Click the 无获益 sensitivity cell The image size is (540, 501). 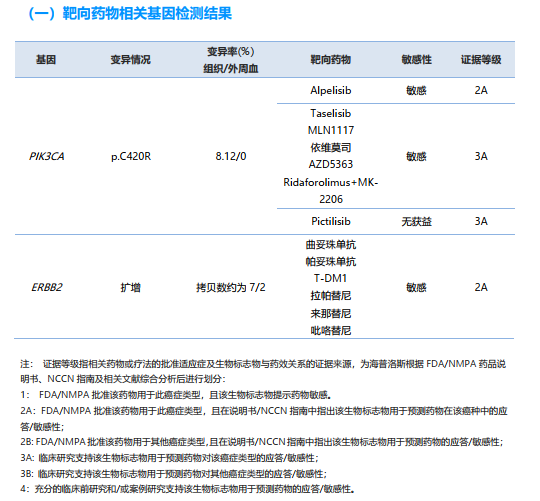point(416,221)
